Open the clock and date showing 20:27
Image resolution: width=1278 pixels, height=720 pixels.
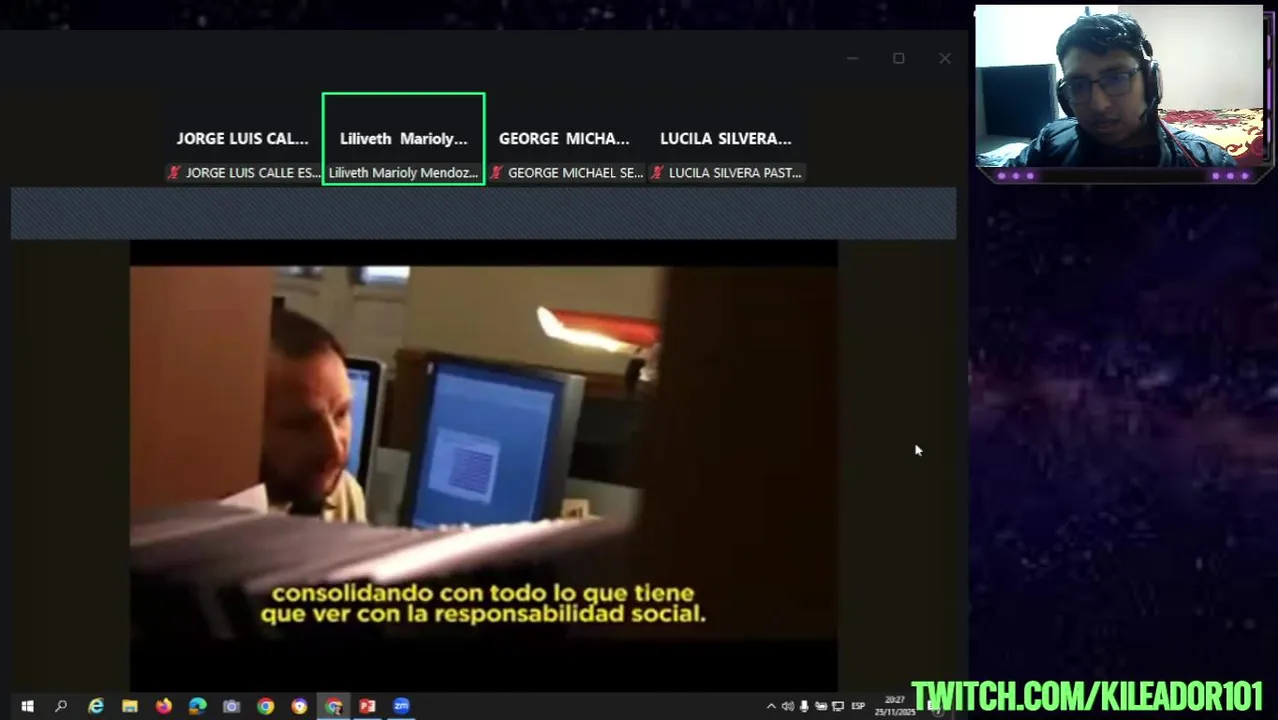[x=895, y=706]
